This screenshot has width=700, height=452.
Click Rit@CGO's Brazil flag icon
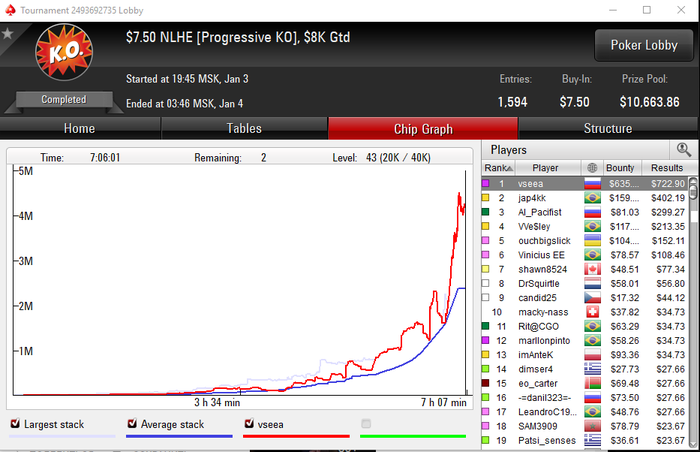click(592, 326)
